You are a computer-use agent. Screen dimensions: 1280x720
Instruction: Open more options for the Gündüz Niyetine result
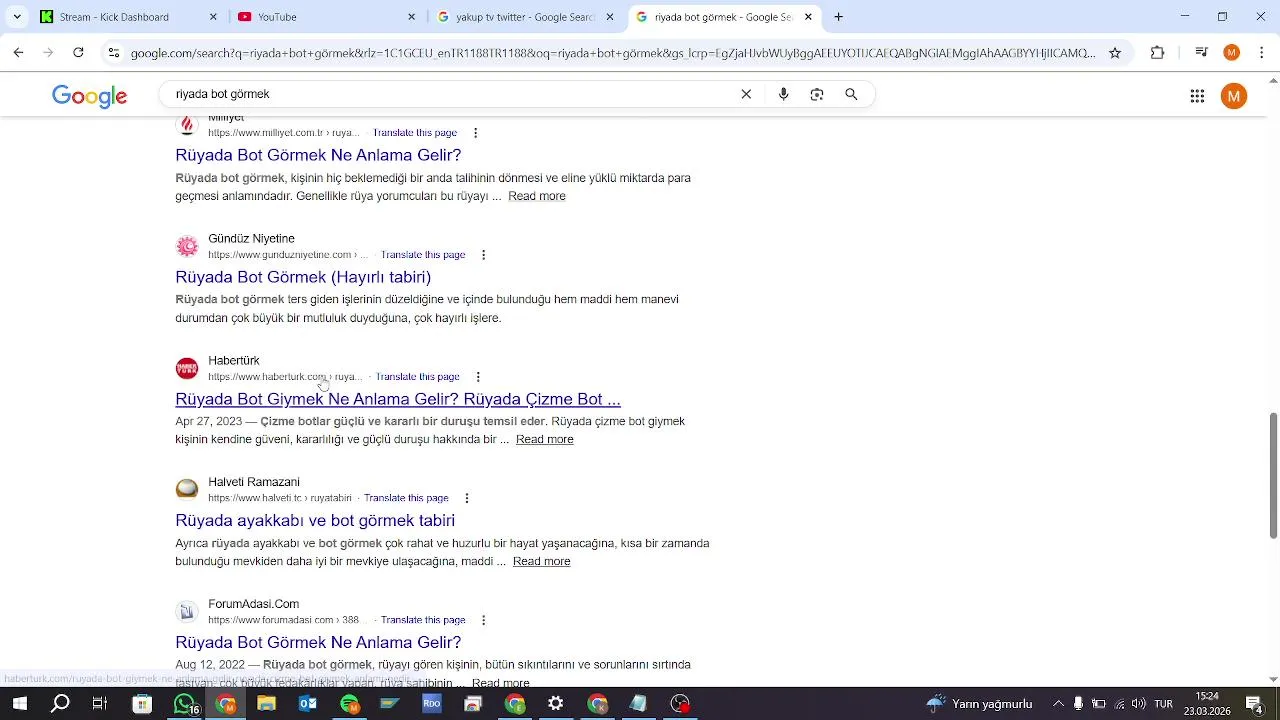(x=483, y=255)
